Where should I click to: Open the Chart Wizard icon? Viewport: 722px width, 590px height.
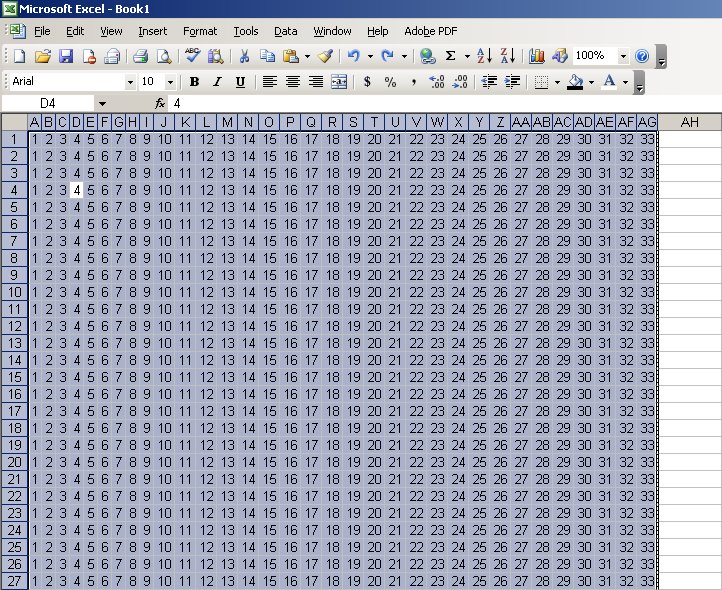tap(536, 56)
